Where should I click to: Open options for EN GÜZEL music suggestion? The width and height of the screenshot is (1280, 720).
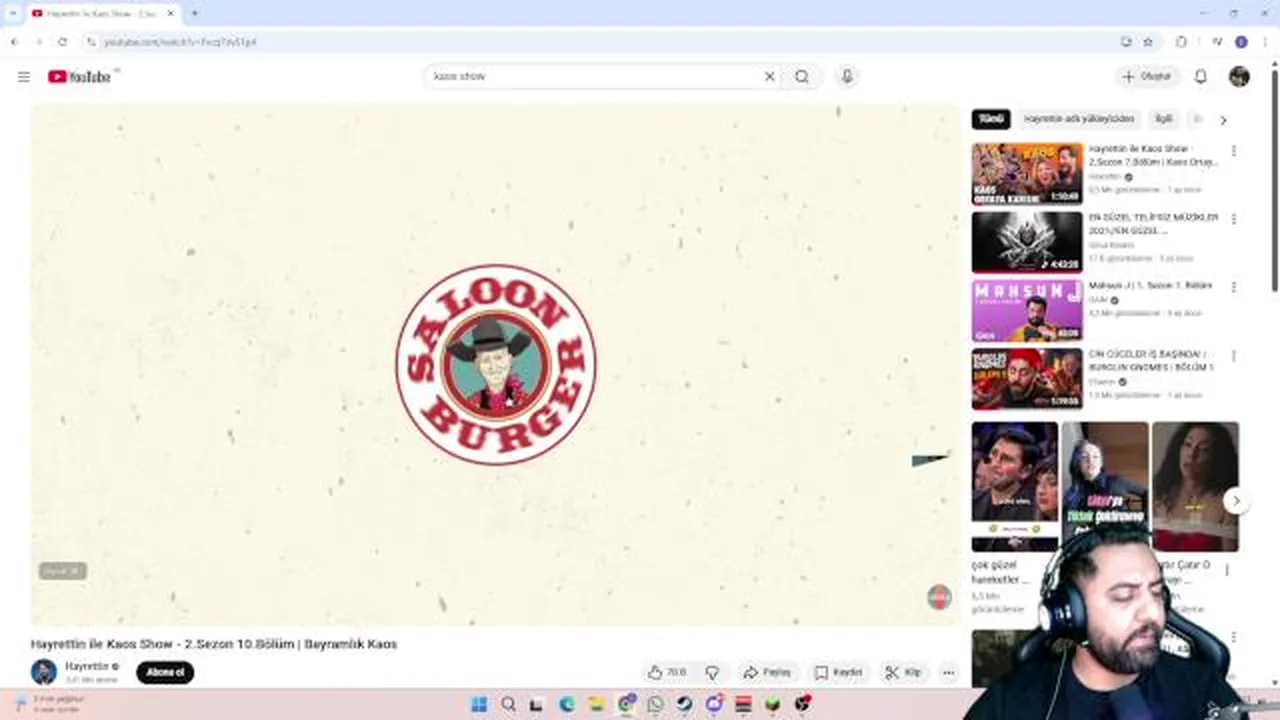click(x=1234, y=219)
